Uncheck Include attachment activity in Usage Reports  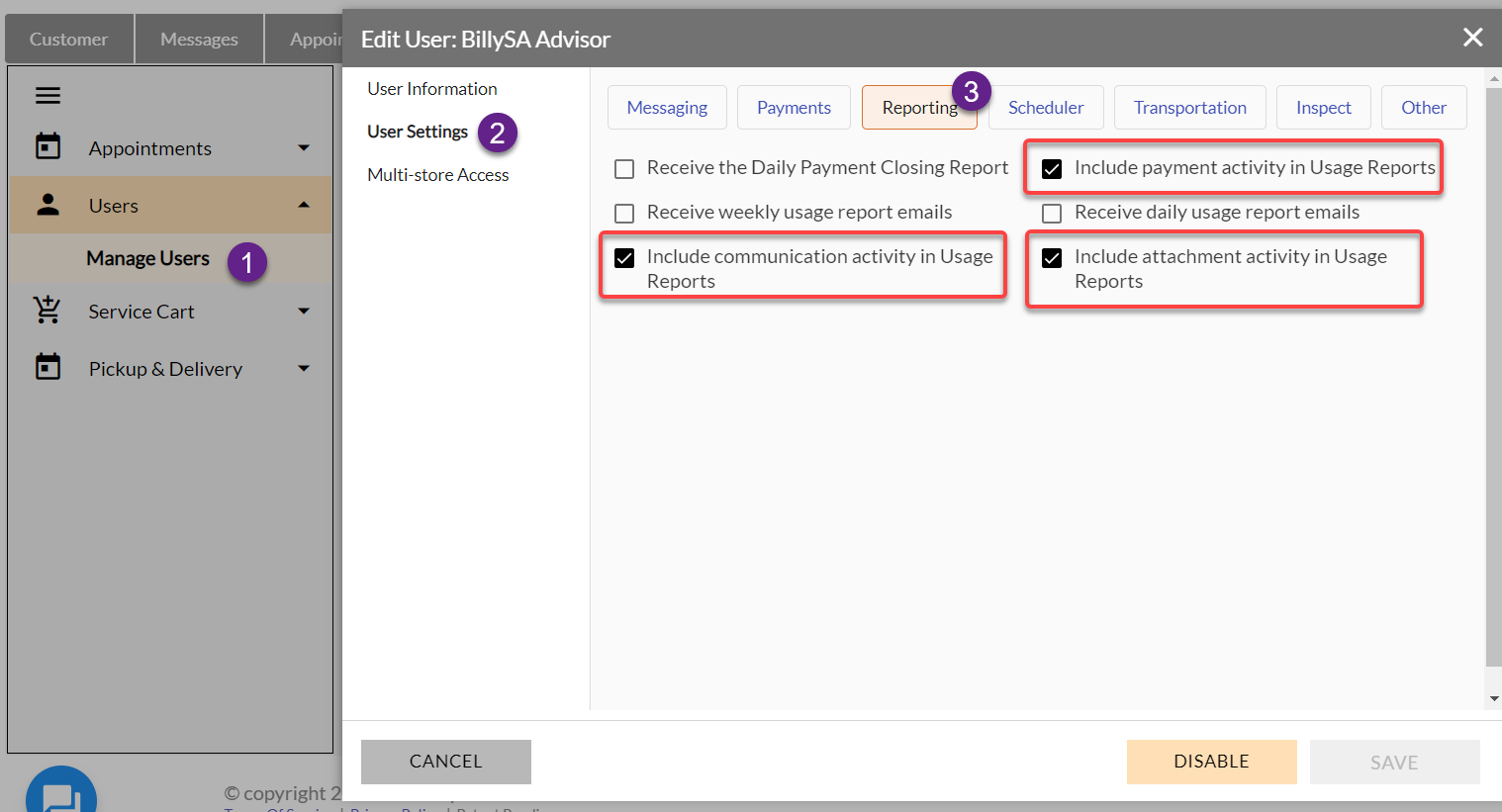pyautogui.click(x=1052, y=258)
